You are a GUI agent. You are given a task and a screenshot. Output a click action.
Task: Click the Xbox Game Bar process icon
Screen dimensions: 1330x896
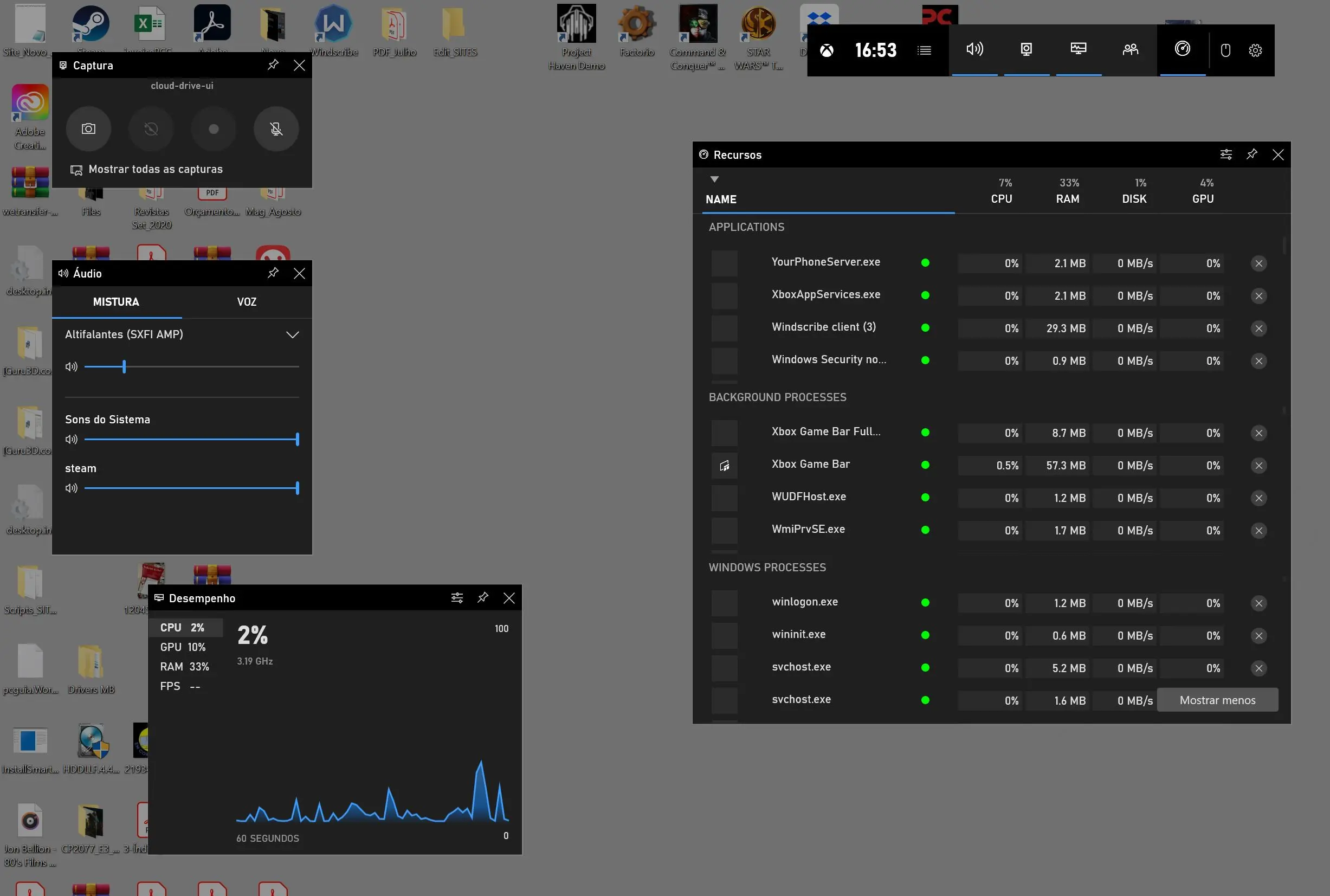click(x=725, y=466)
